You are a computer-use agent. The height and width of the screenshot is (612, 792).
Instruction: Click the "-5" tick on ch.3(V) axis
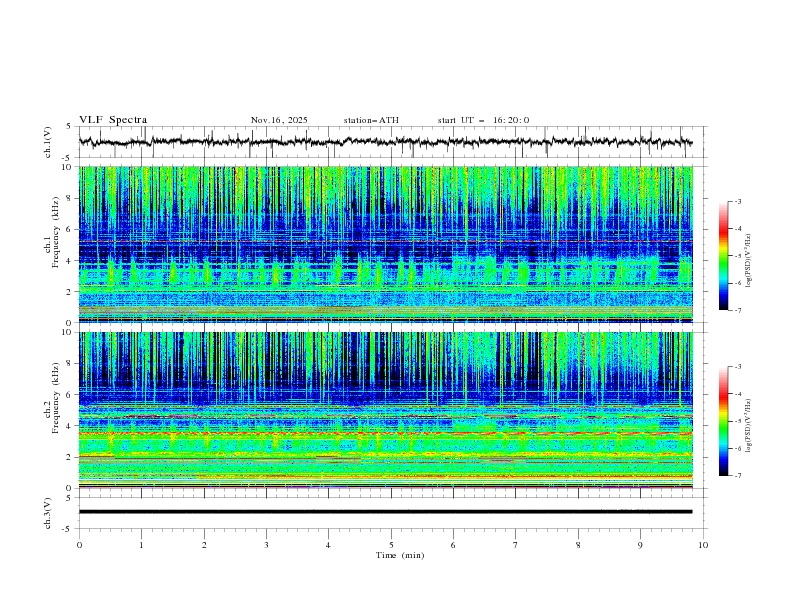pyautogui.click(x=67, y=529)
